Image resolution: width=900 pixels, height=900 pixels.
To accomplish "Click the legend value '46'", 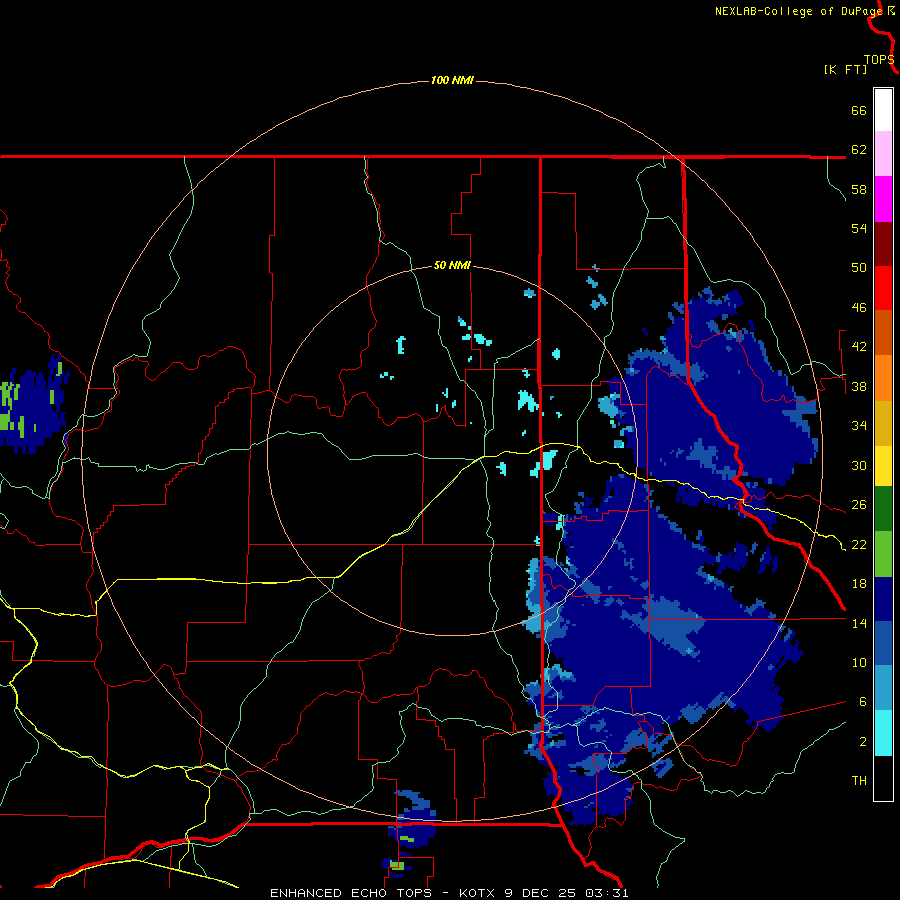I will 859,308.
